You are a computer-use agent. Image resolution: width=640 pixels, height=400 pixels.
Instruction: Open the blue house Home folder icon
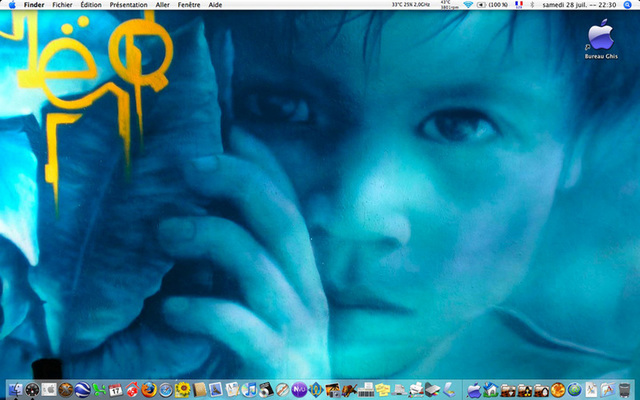click(491, 390)
